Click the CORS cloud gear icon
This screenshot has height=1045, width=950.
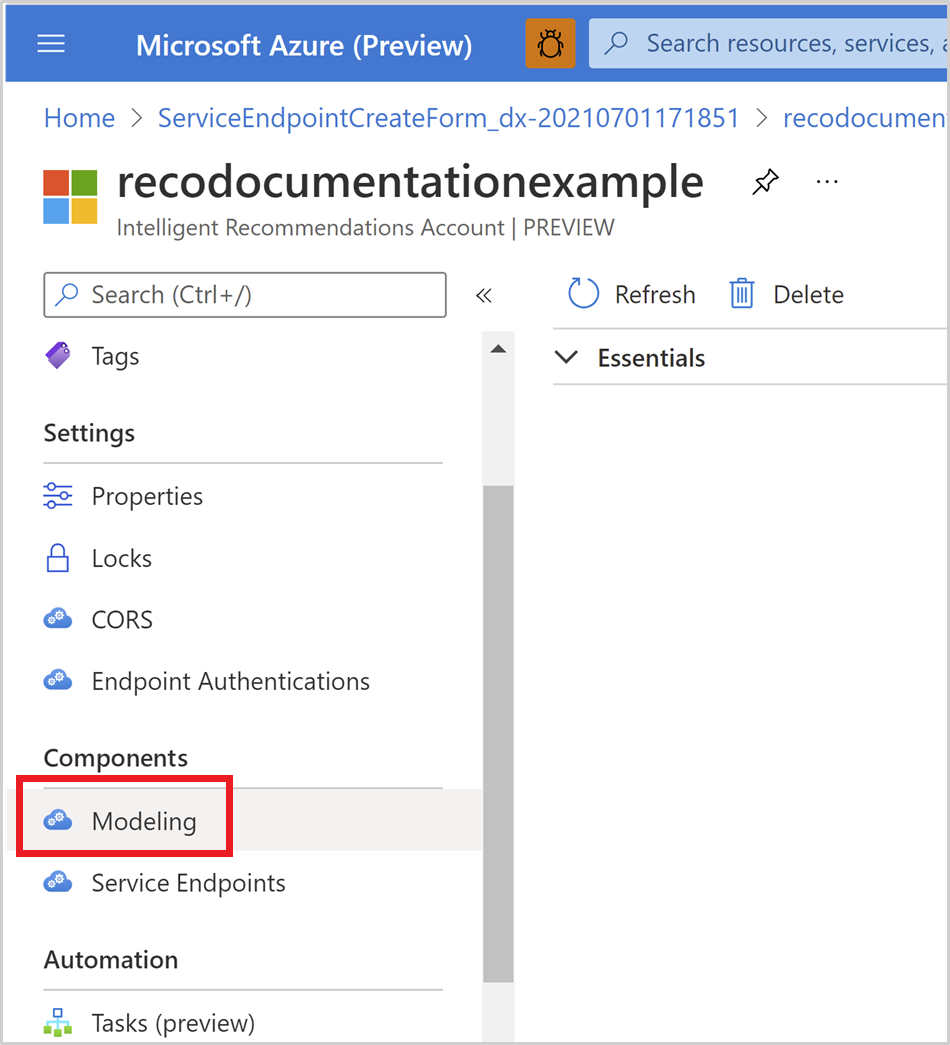coord(58,618)
